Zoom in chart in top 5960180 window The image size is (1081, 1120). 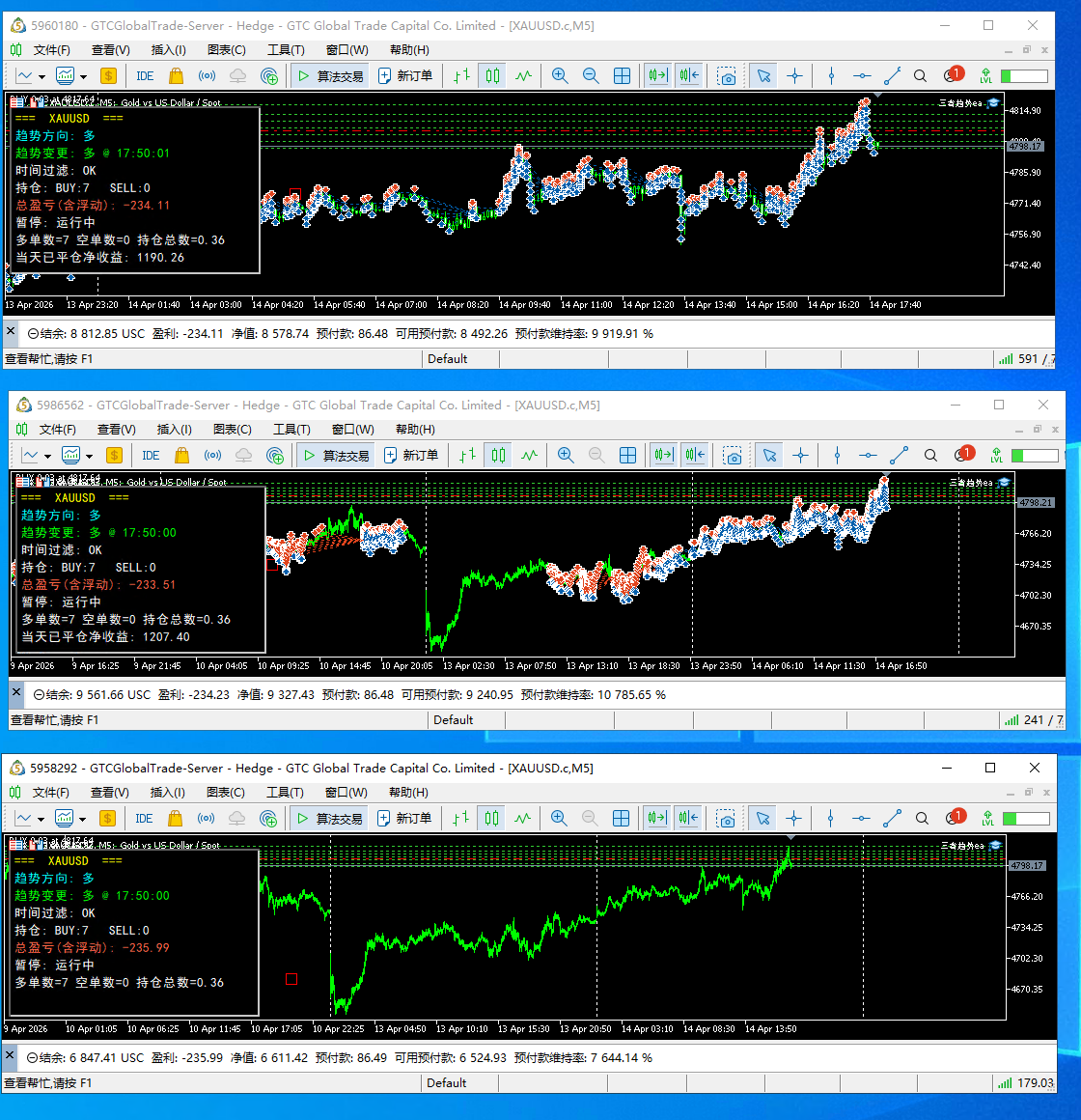[560, 75]
